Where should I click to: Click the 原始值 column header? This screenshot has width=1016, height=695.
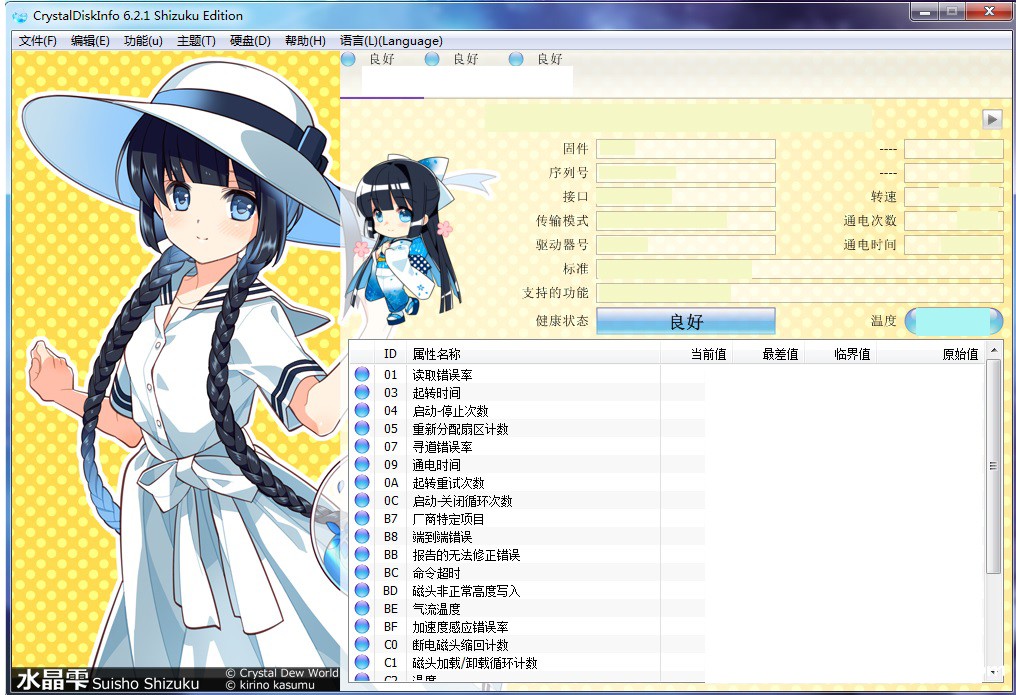tap(930, 354)
